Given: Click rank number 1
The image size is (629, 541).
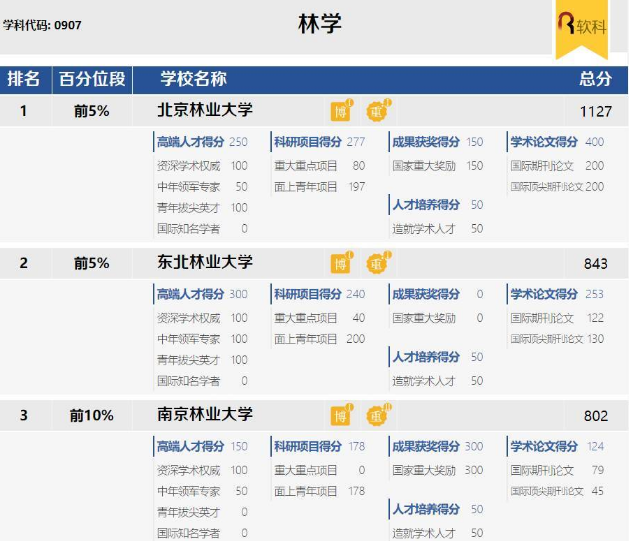Looking at the screenshot, I should pos(24,111).
